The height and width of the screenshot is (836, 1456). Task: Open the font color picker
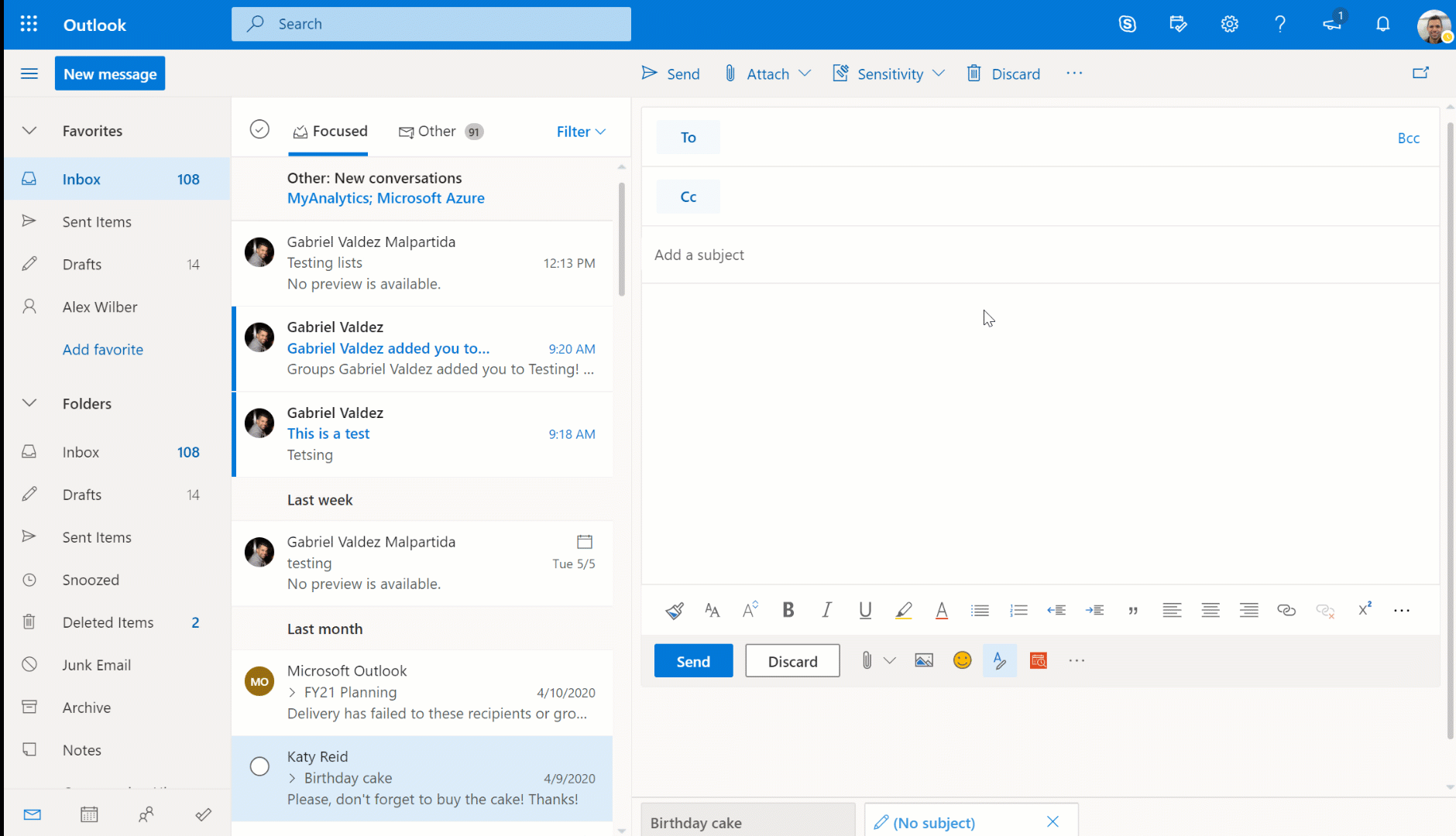point(941,611)
